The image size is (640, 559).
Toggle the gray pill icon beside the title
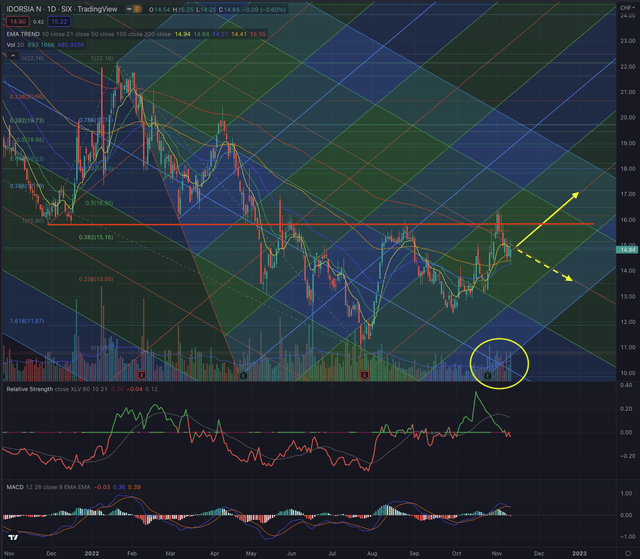point(129,9)
